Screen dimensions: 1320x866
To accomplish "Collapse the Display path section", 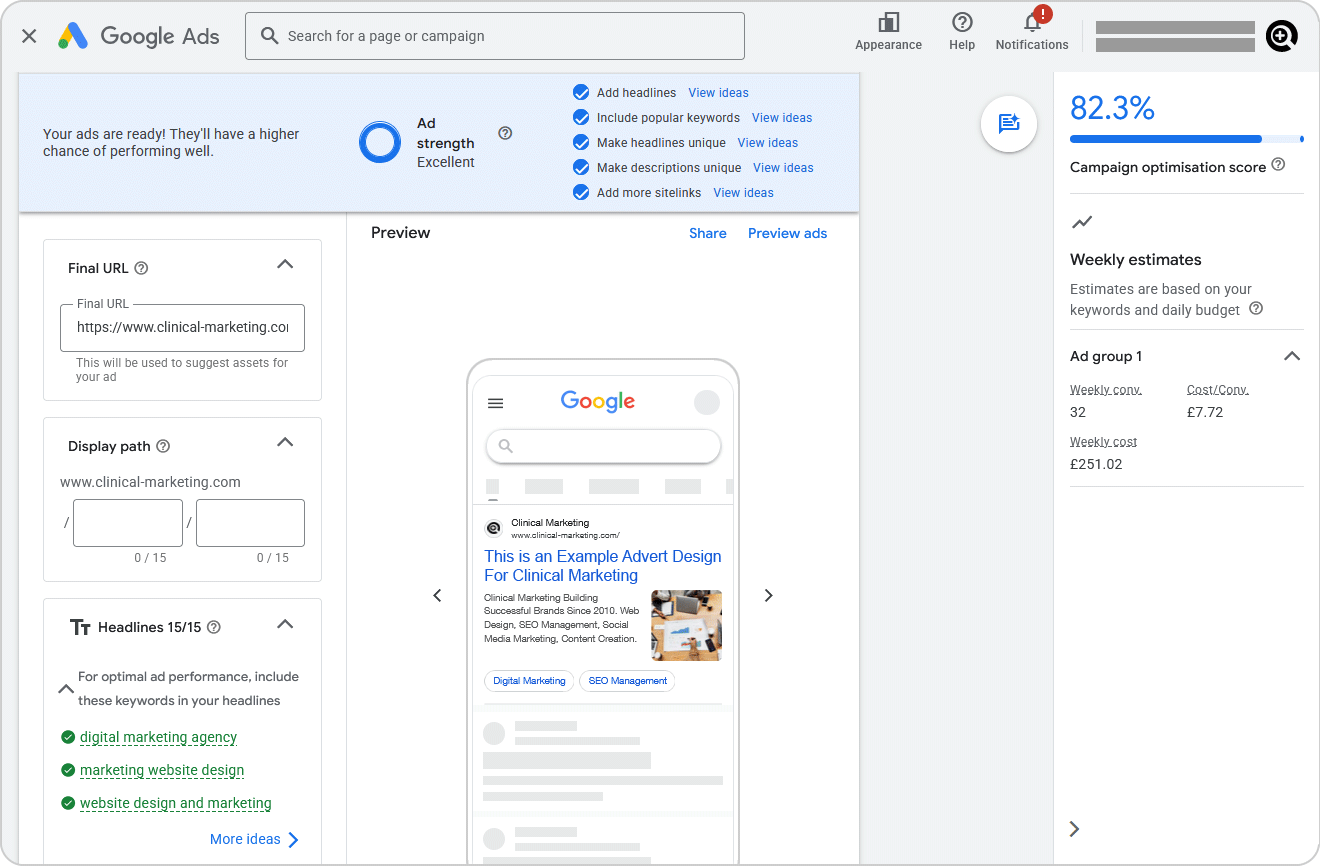I will pyautogui.click(x=285, y=443).
